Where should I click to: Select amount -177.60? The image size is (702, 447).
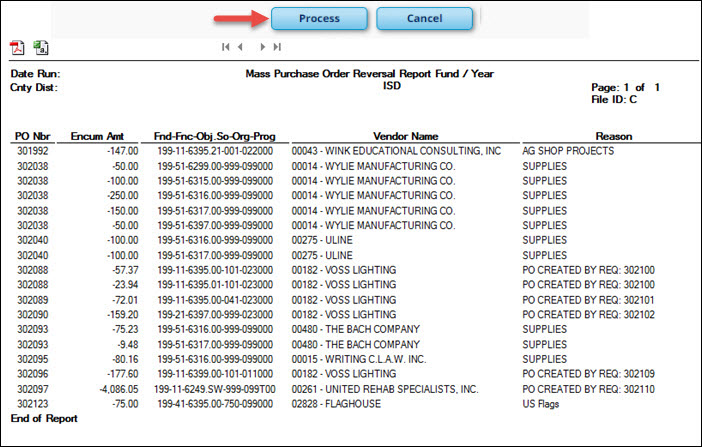click(123, 374)
